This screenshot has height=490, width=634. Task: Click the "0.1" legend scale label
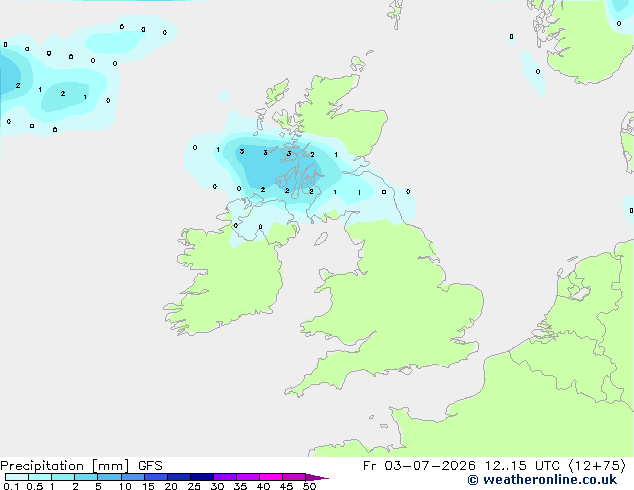11,486
